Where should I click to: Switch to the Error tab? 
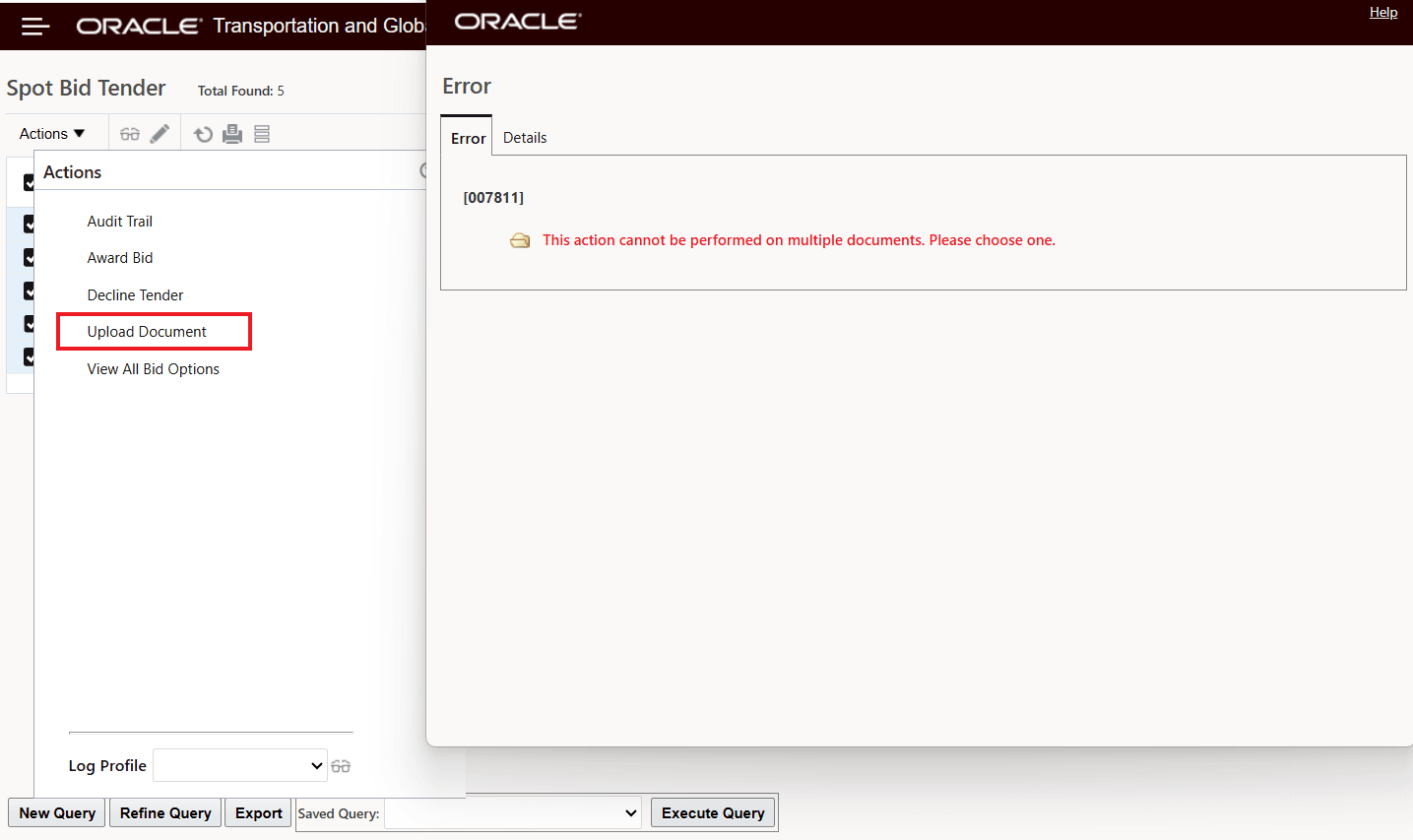[x=468, y=138]
